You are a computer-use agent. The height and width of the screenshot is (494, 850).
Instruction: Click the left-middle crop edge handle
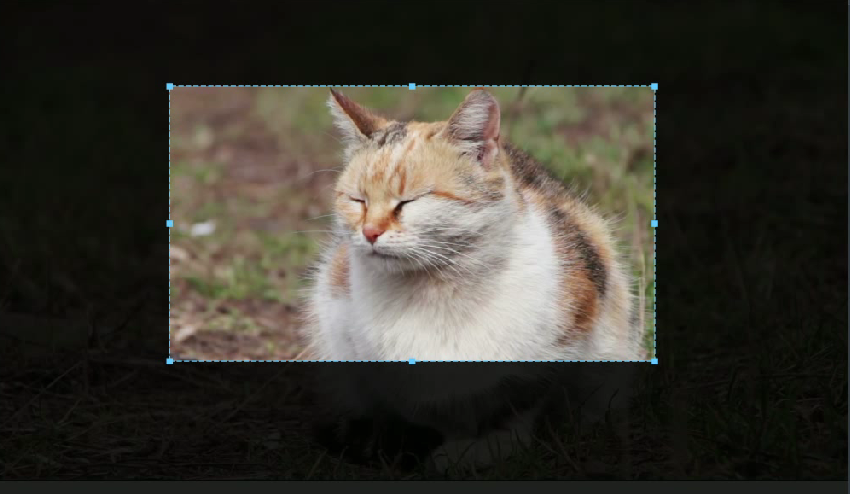(170, 224)
